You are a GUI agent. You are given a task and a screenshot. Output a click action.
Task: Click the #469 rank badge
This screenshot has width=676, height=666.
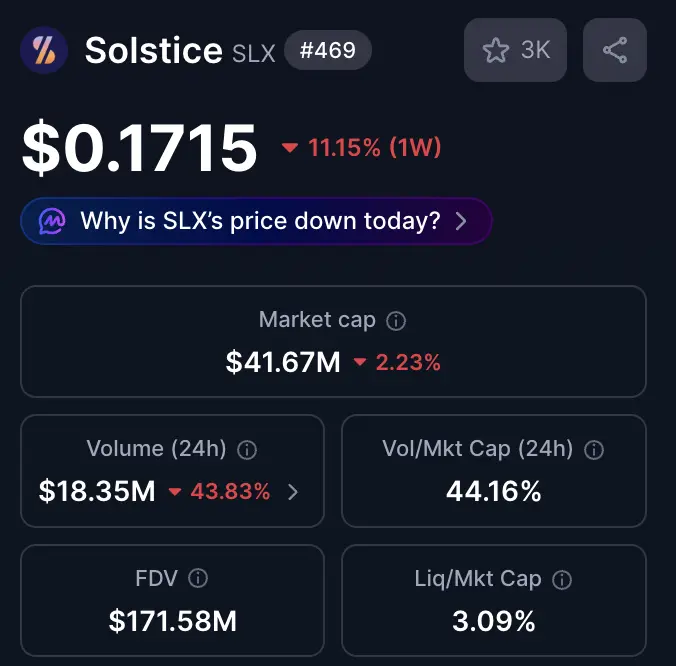tap(328, 50)
